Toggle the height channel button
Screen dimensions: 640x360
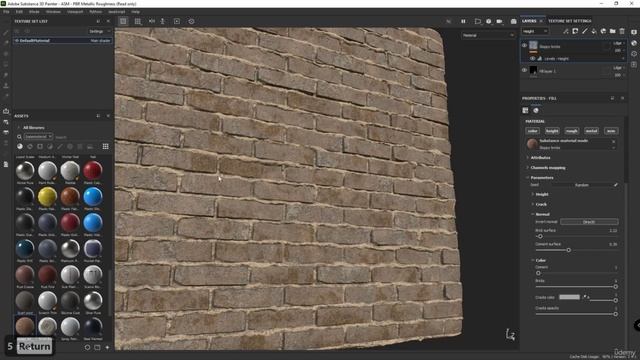click(552, 131)
